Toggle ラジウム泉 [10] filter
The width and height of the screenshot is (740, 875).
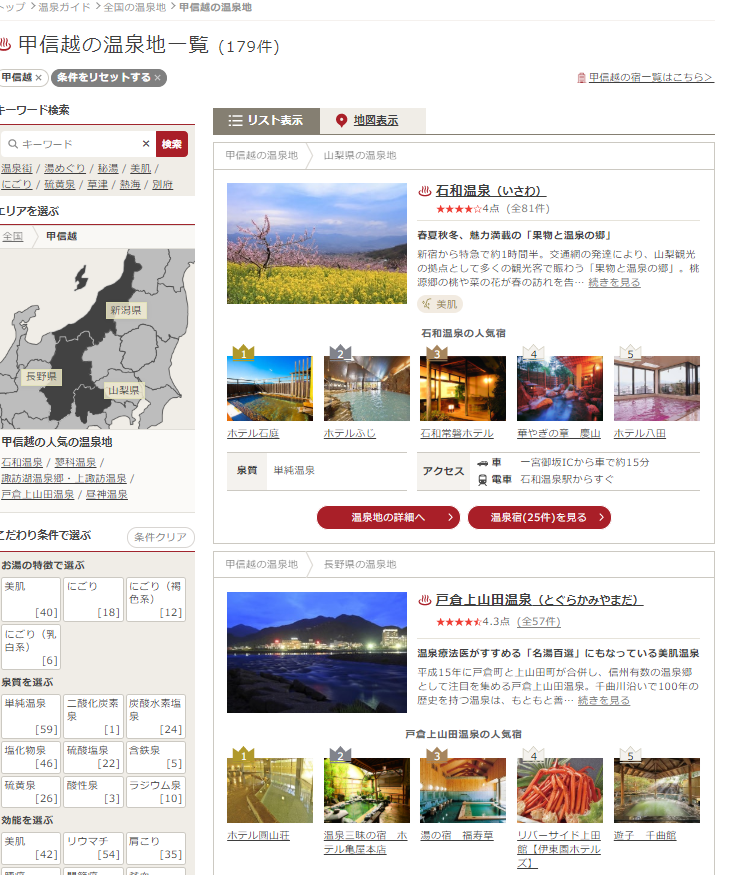tap(156, 792)
